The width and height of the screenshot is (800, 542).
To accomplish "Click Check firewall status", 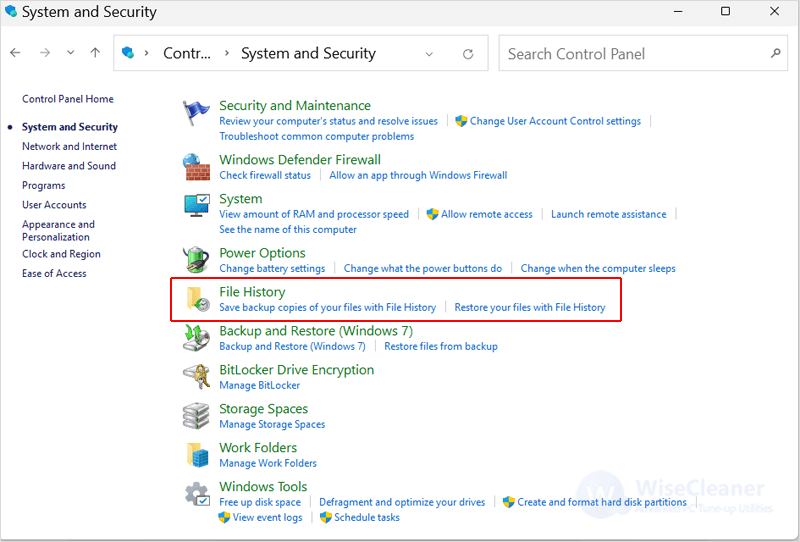I will [x=265, y=175].
